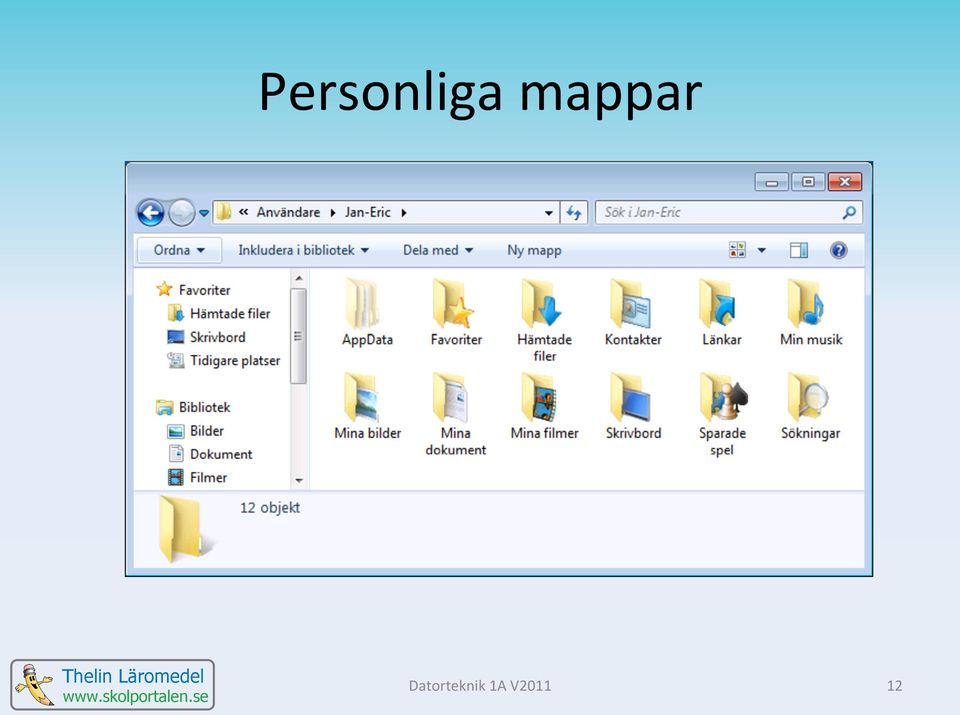The image size is (960, 715).
Task: Click Användare in the address path
Action: pos(288,212)
